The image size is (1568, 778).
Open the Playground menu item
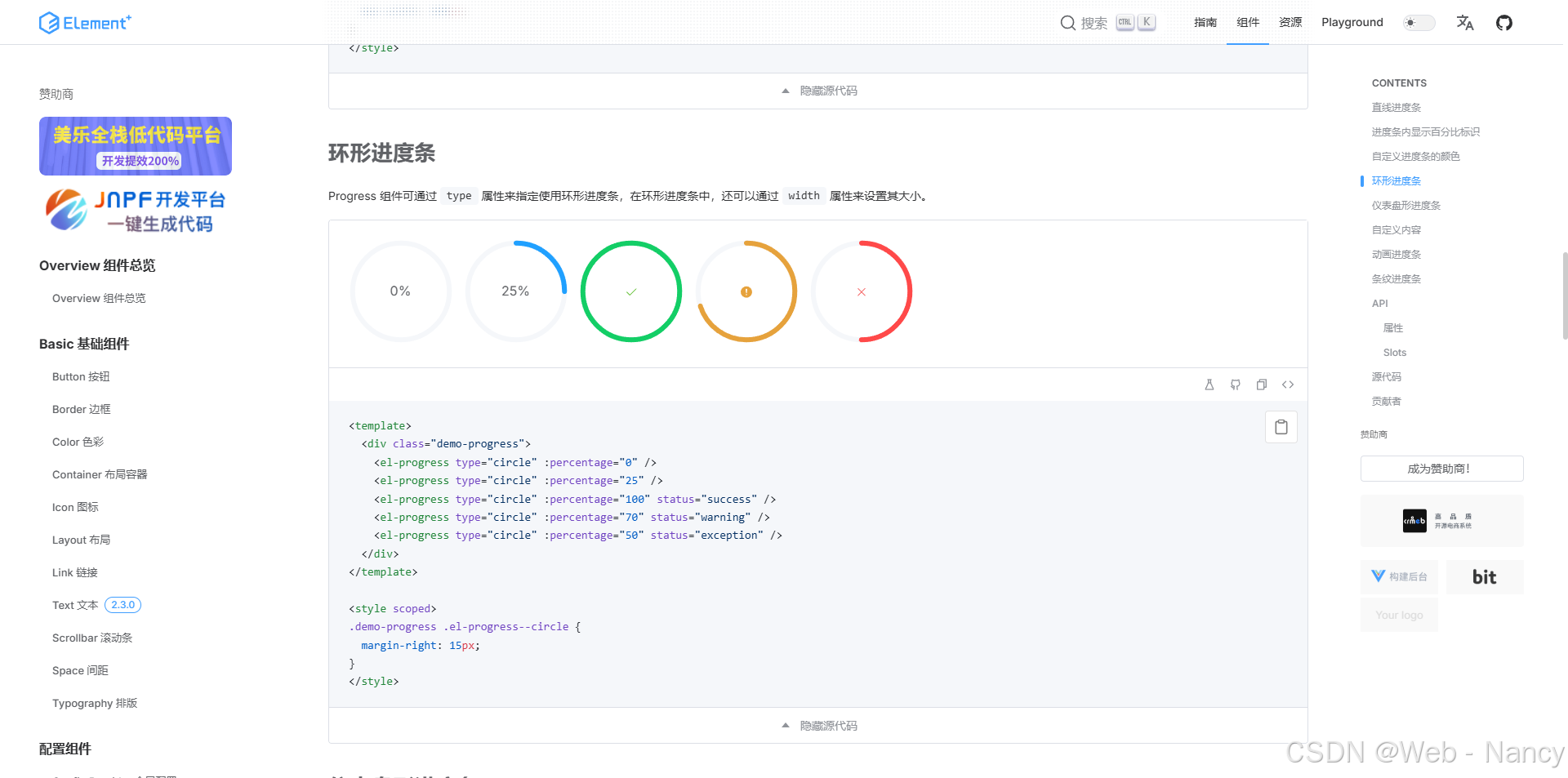pos(1352,22)
